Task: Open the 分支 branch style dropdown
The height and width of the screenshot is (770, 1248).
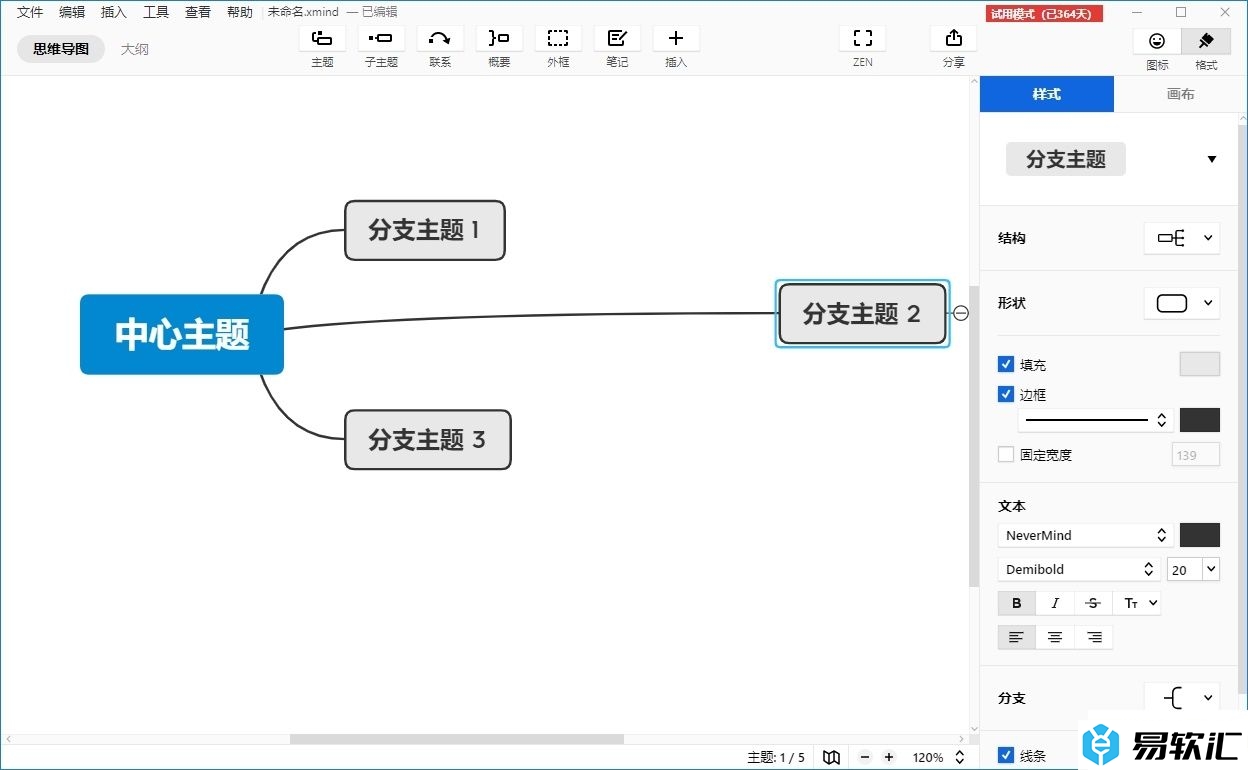Action: click(x=1182, y=698)
